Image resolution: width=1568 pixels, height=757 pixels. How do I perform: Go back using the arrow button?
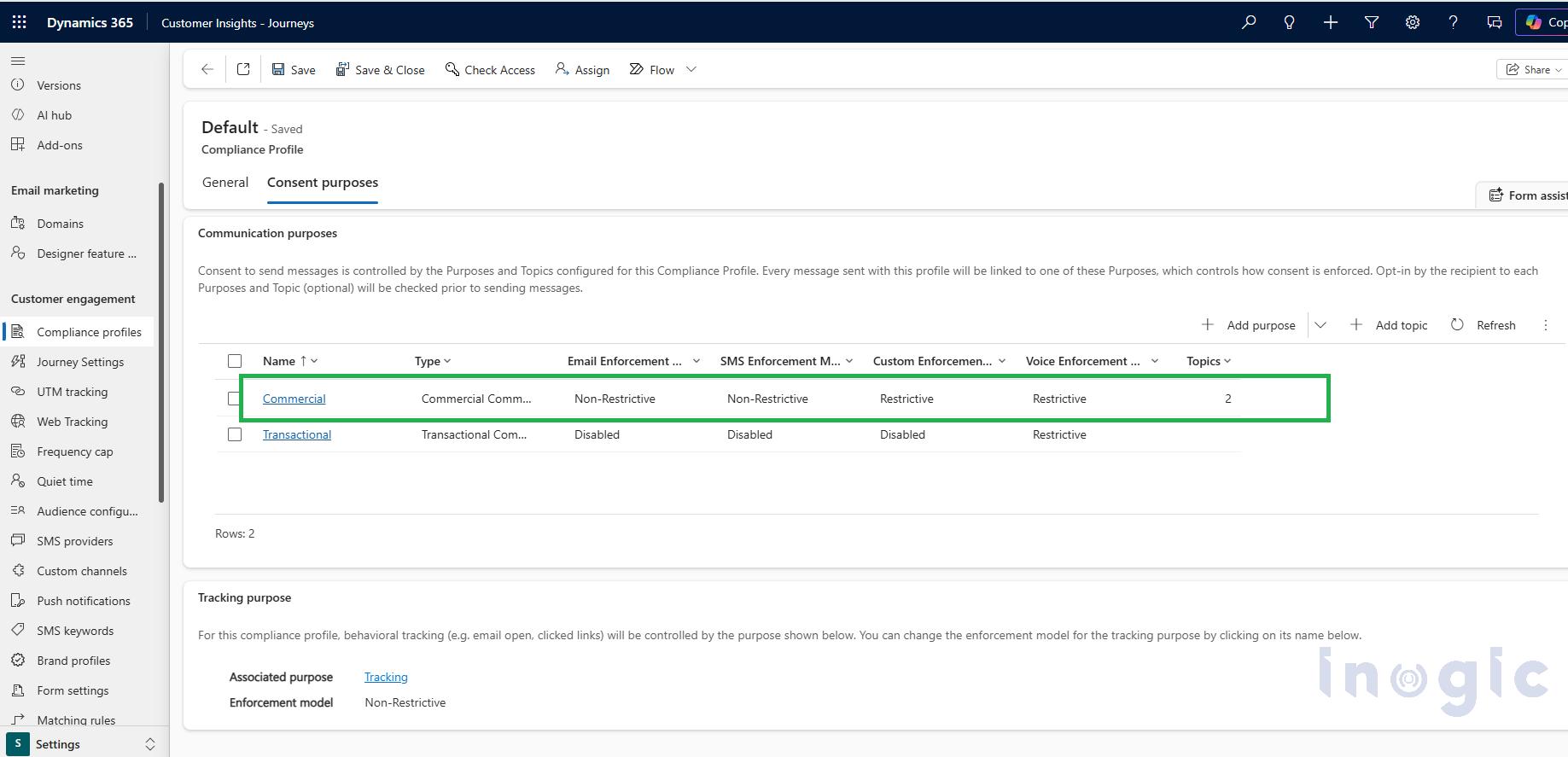point(207,69)
